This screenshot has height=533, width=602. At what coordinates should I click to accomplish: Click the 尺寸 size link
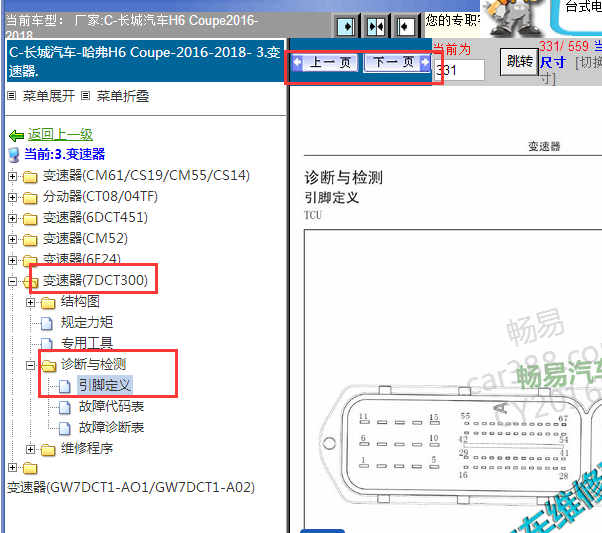553,62
